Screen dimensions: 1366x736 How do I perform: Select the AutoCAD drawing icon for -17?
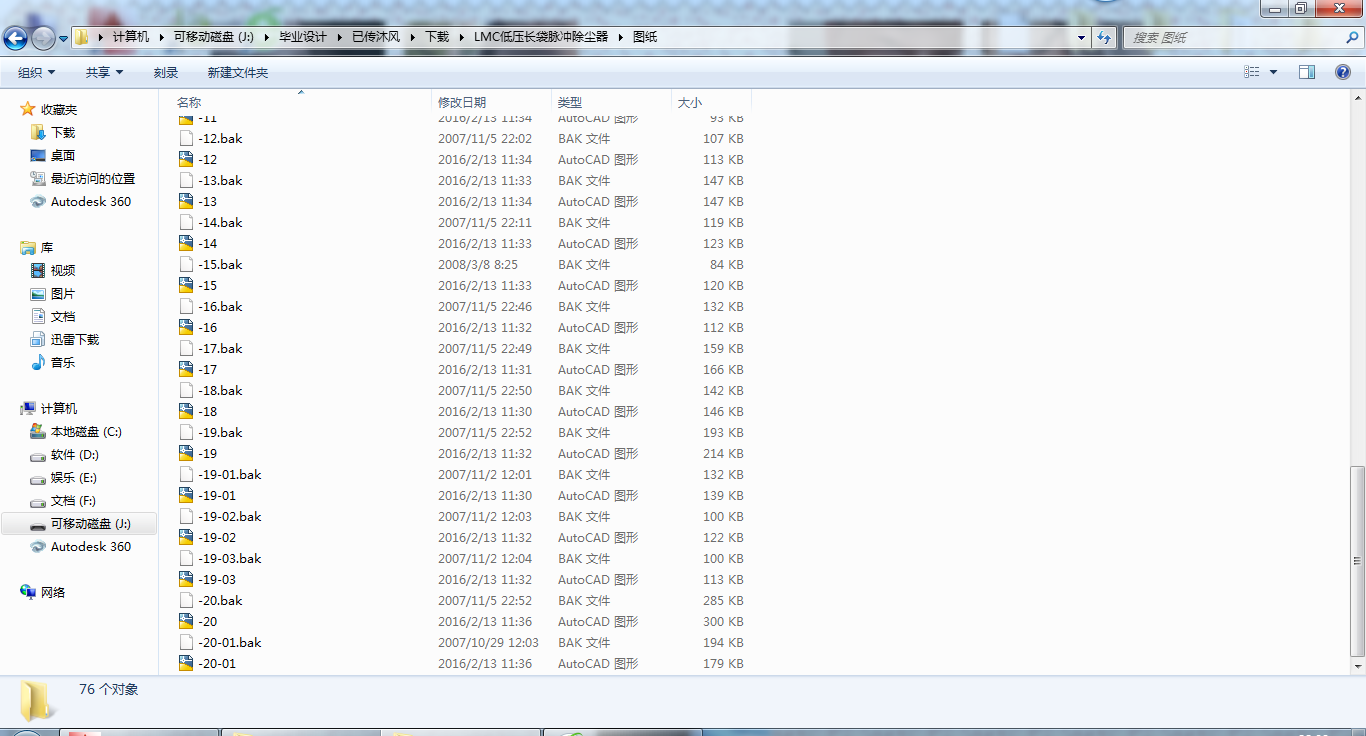[186, 370]
